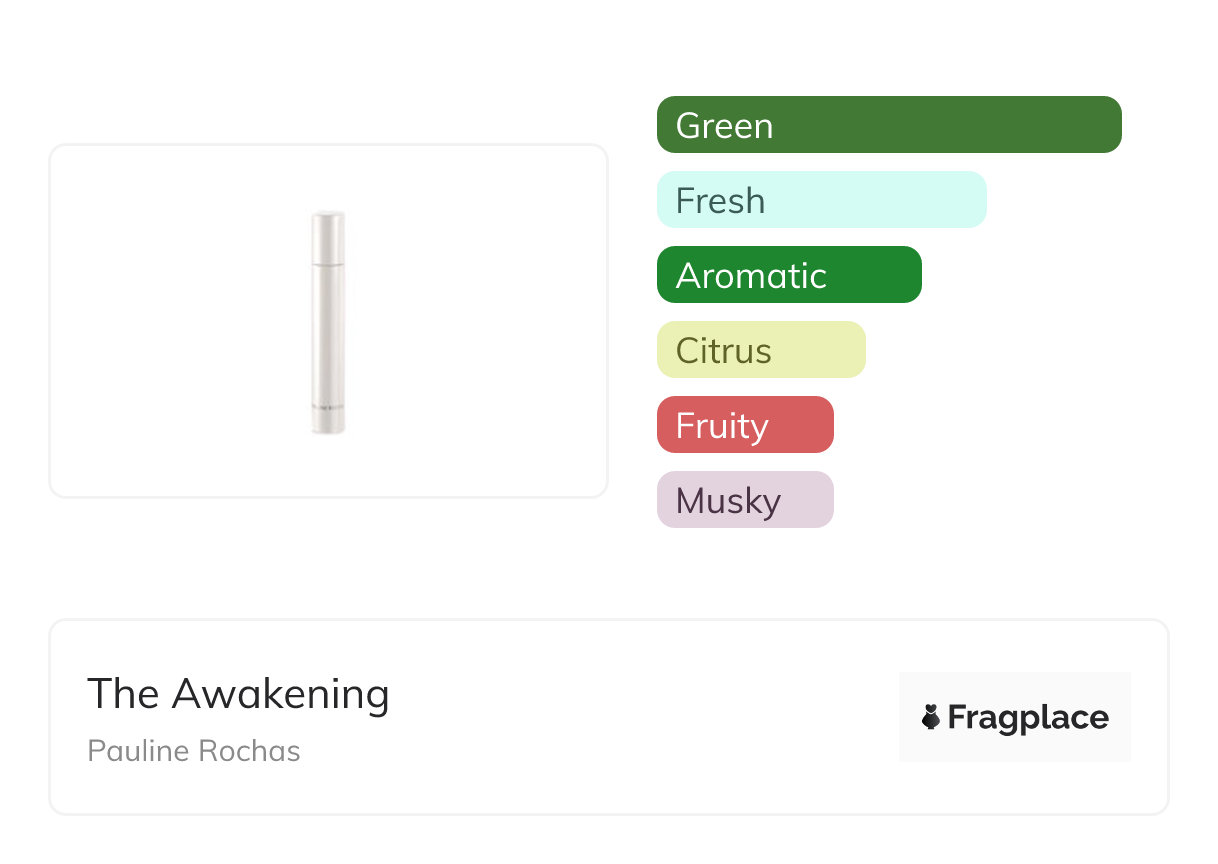Select the red Fruity accord bar

pos(745,425)
